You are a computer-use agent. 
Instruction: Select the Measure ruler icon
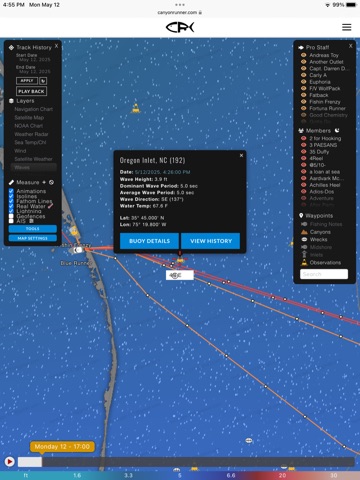(11, 182)
